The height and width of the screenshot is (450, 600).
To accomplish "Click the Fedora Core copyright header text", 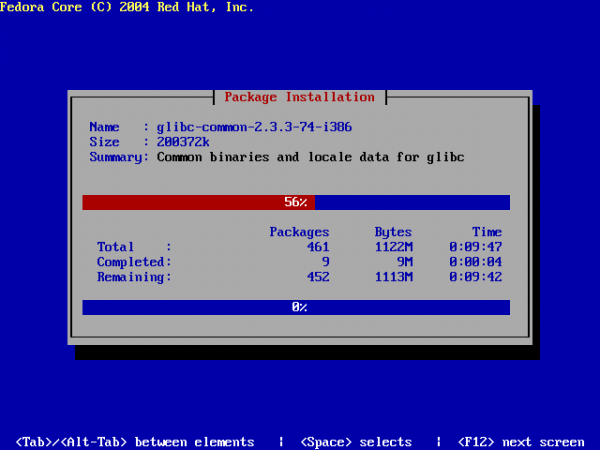I will 126,7.
